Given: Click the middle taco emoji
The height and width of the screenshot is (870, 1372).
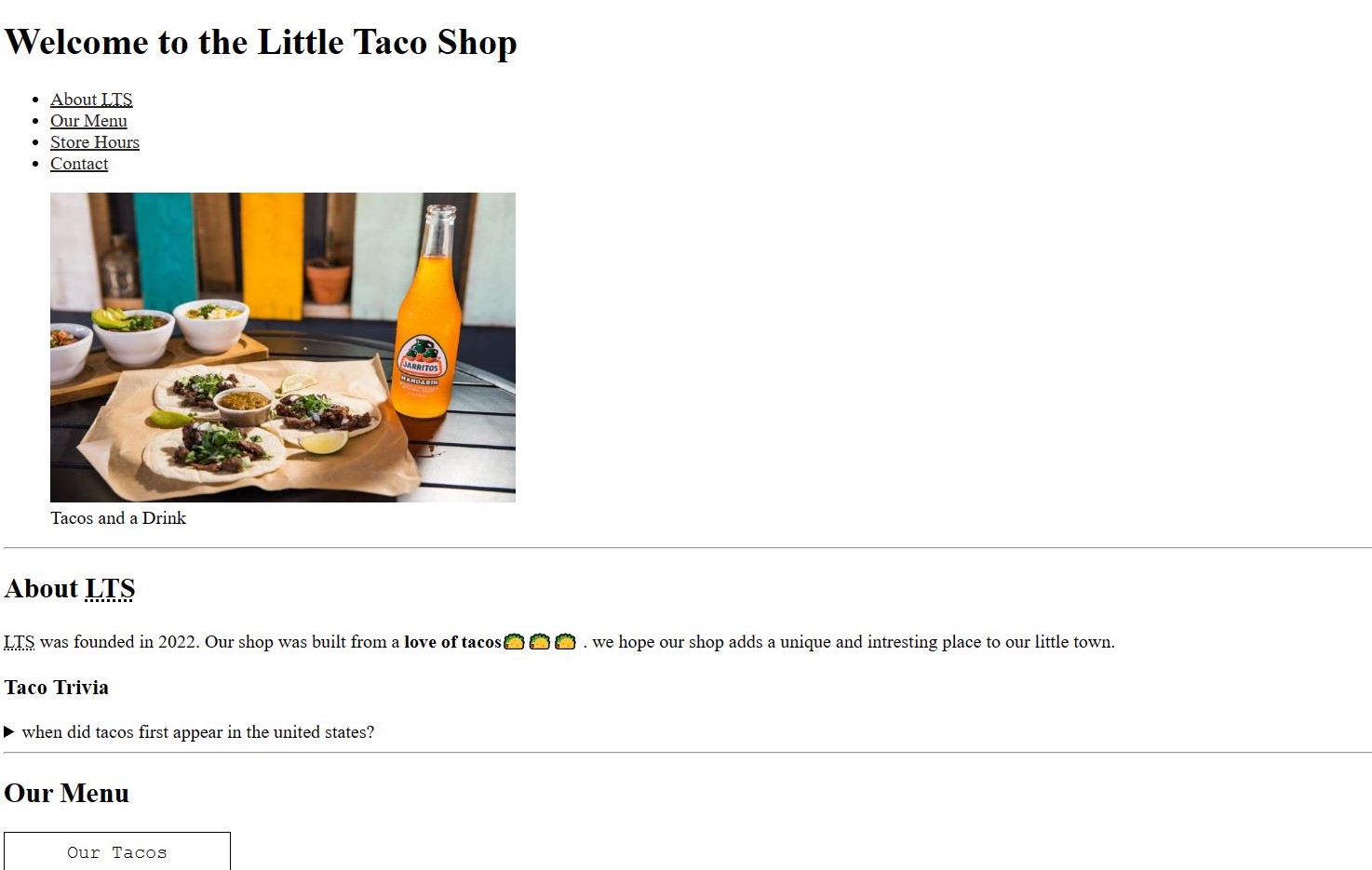Looking at the screenshot, I should (540, 642).
